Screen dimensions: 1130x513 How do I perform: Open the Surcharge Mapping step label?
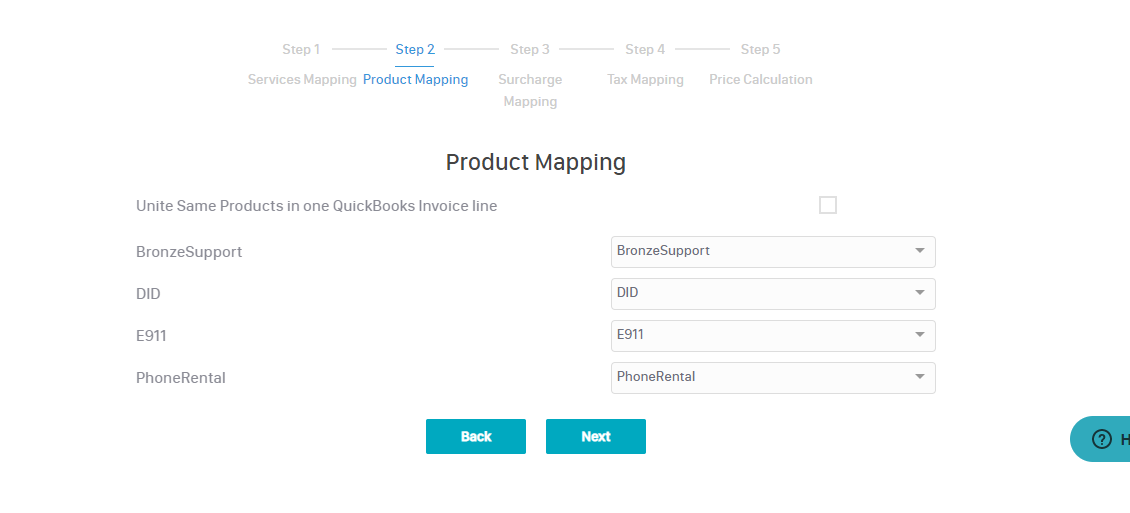pos(530,90)
